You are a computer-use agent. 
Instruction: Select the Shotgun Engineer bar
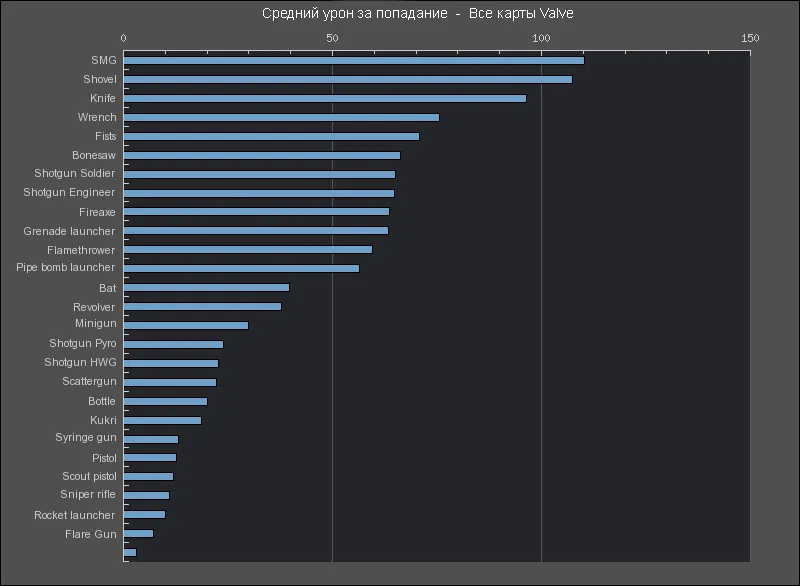click(259, 193)
